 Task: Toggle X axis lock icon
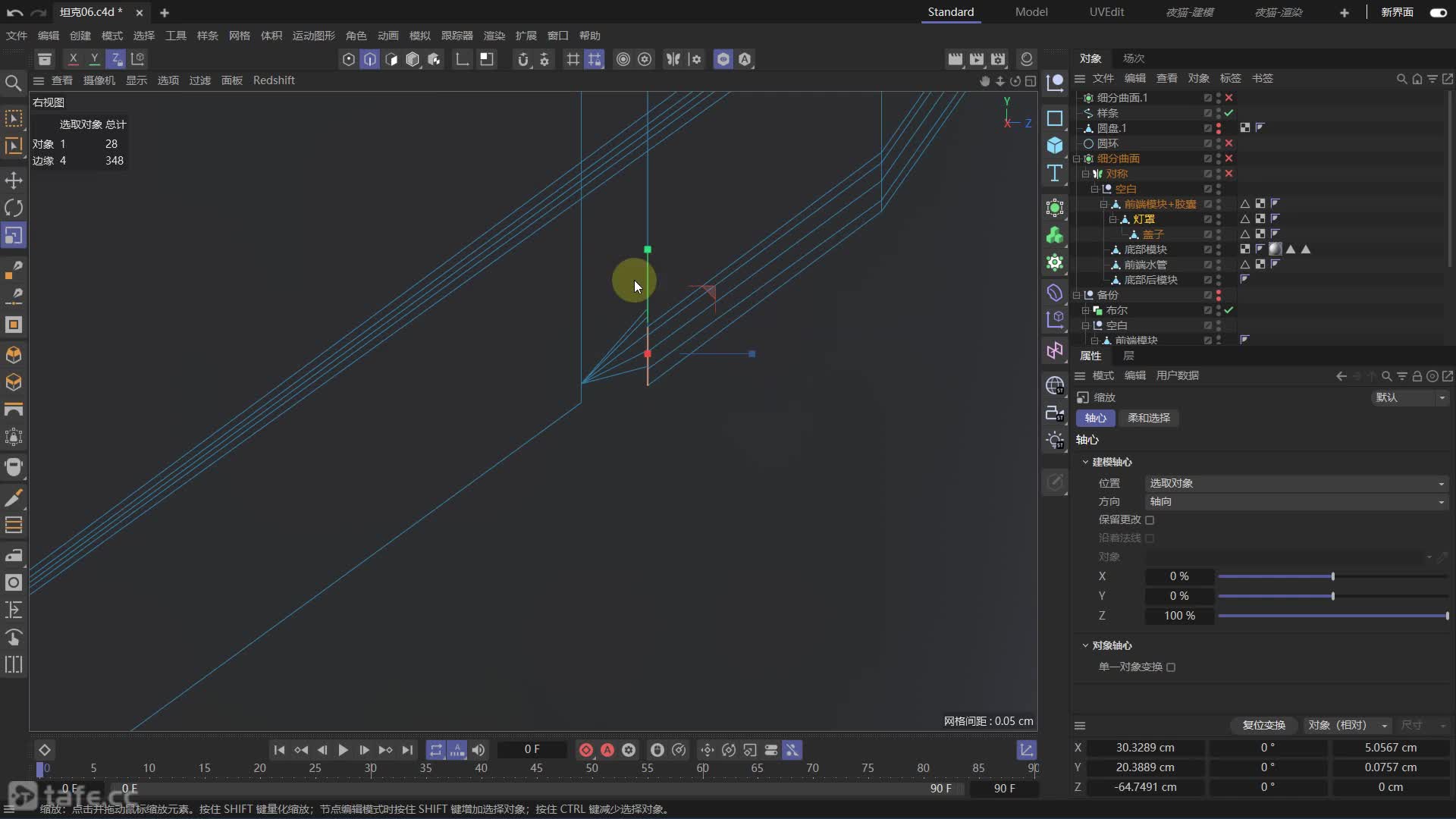click(73, 58)
